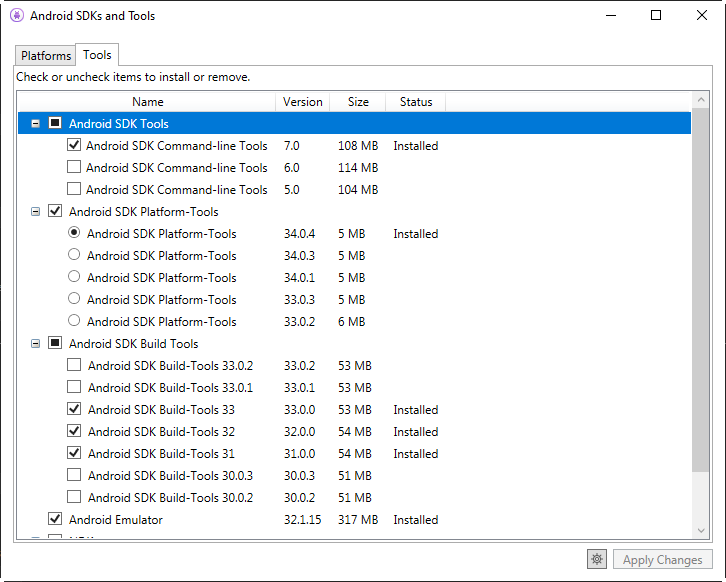Image resolution: width=726 pixels, height=582 pixels.
Task: Select the Android SDK Build-Tools 30.0.3 label
Action: click(x=170, y=476)
